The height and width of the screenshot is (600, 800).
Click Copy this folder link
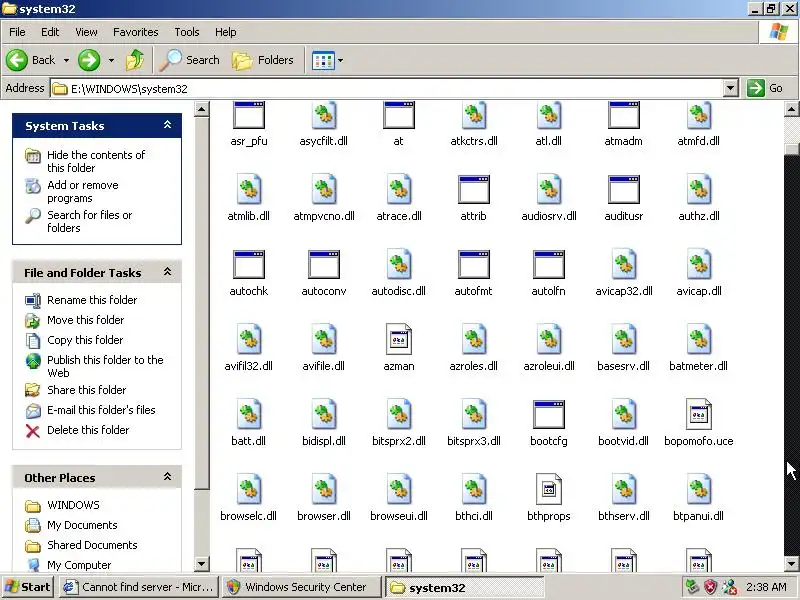(85, 340)
